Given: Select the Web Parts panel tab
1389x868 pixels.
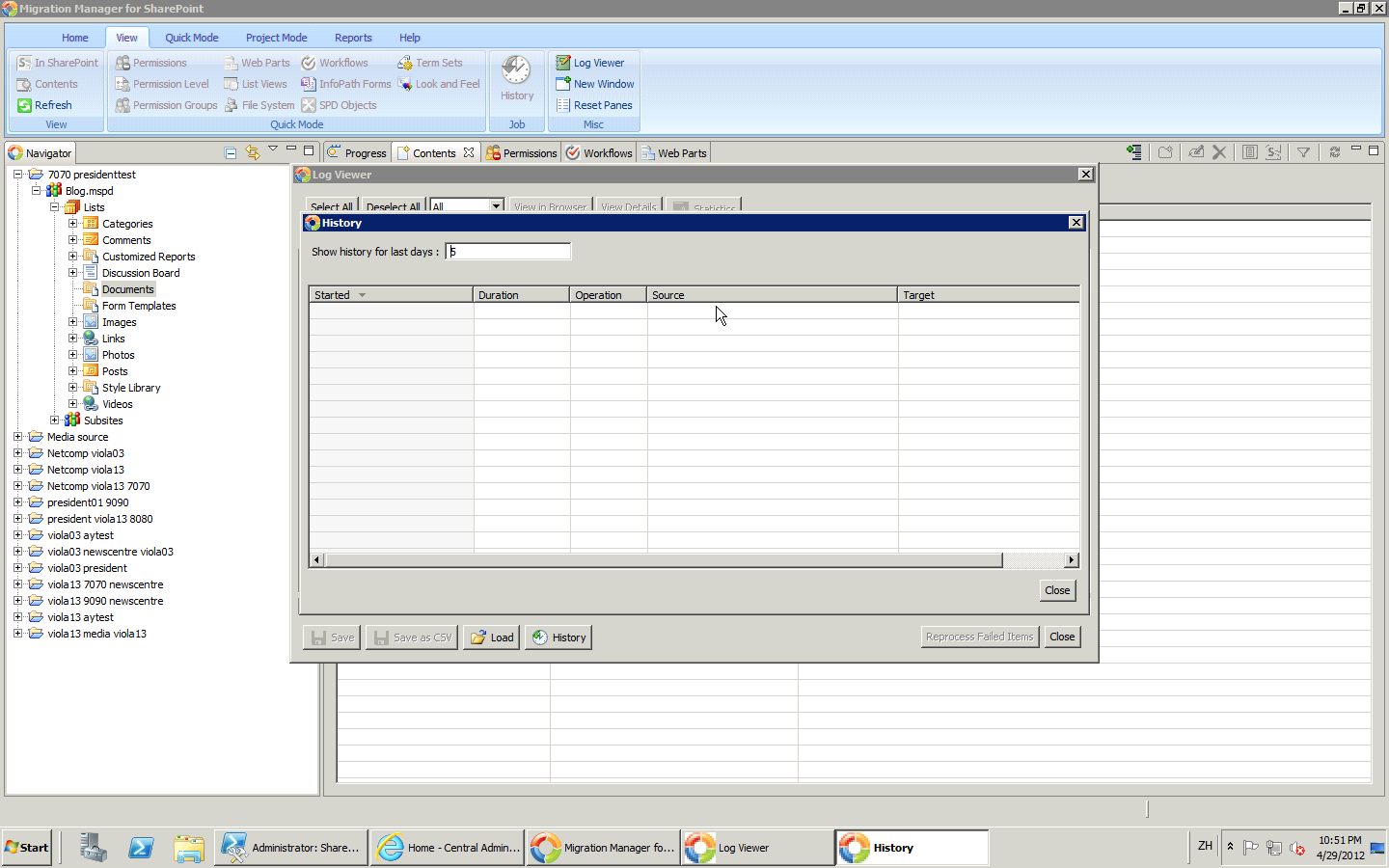Looking at the screenshot, I should click(x=673, y=152).
